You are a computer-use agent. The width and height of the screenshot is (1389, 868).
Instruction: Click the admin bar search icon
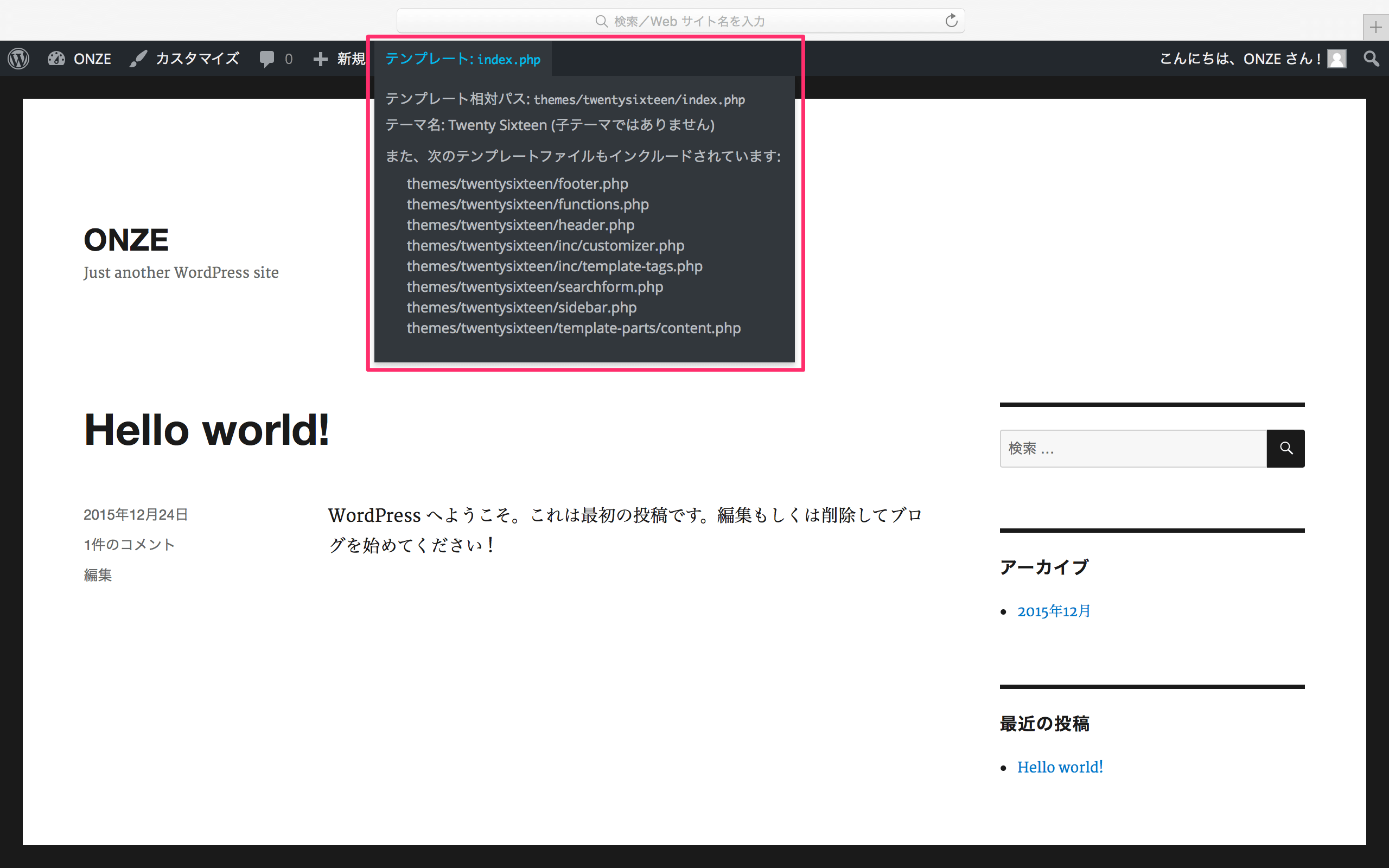coord(1372,59)
